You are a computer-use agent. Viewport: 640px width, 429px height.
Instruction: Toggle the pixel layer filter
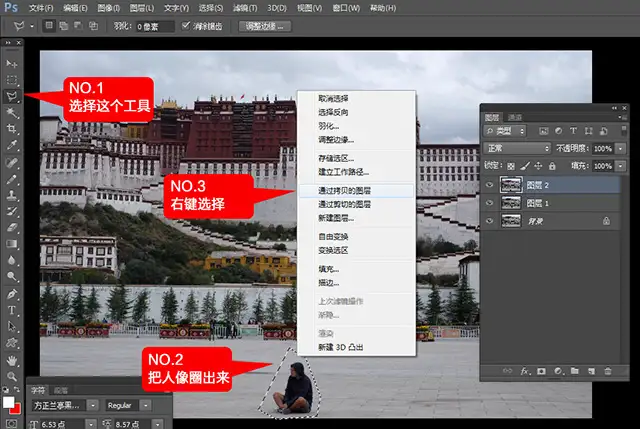pyautogui.click(x=543, y=131)
